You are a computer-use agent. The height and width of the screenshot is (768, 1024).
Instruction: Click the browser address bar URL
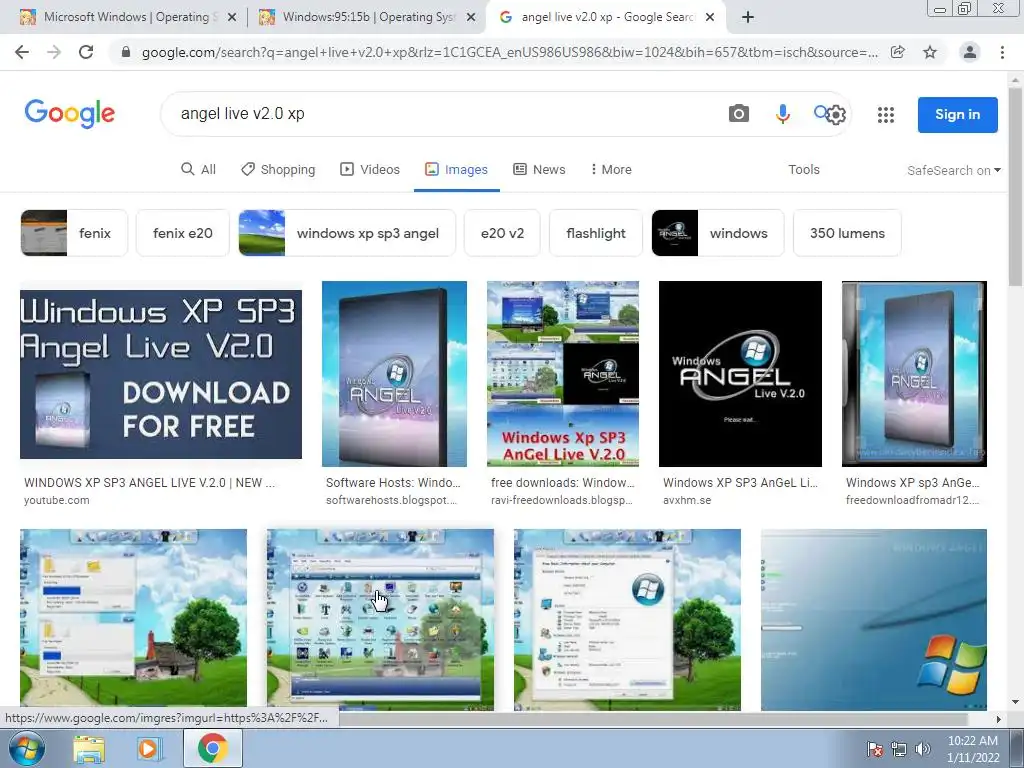(509, 52)
